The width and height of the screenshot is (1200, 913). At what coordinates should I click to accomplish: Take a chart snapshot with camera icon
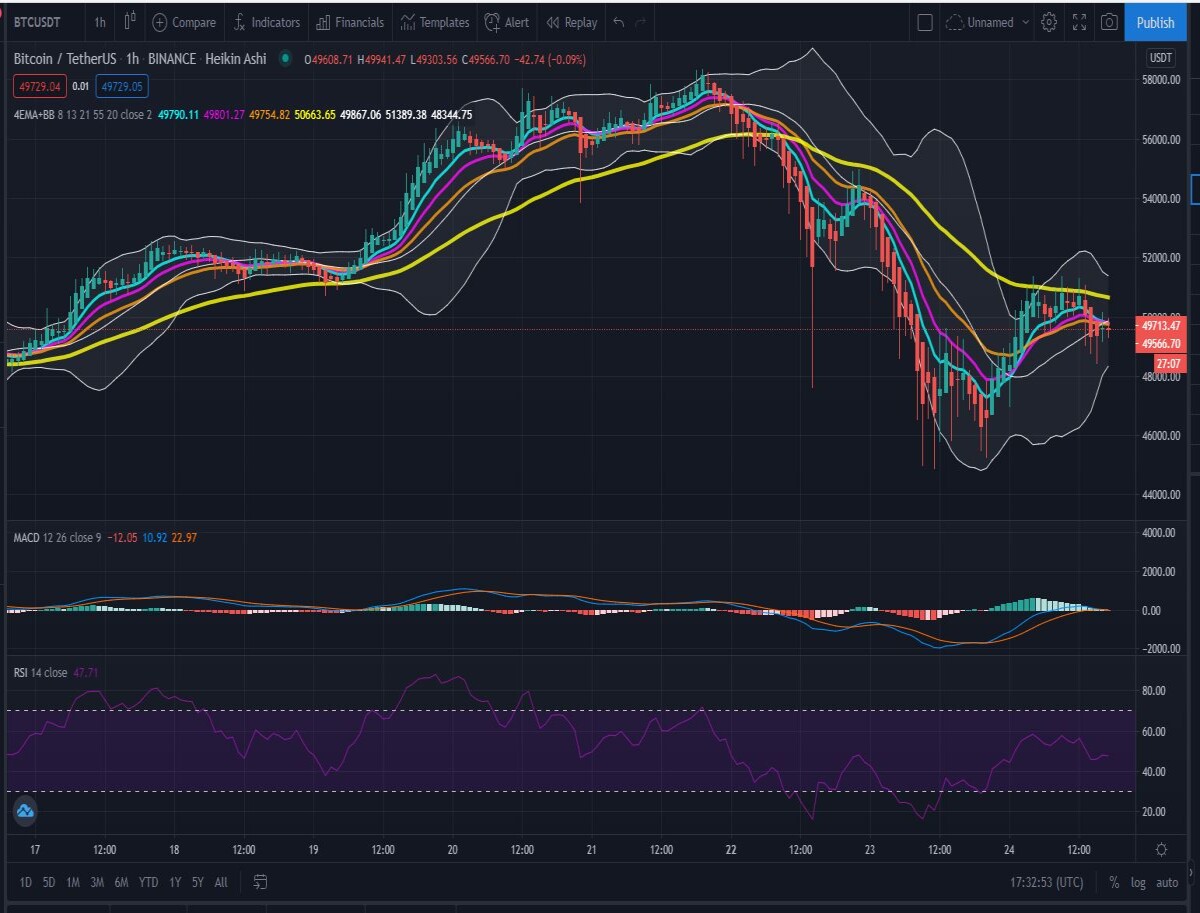click(x=1109, y=22)
